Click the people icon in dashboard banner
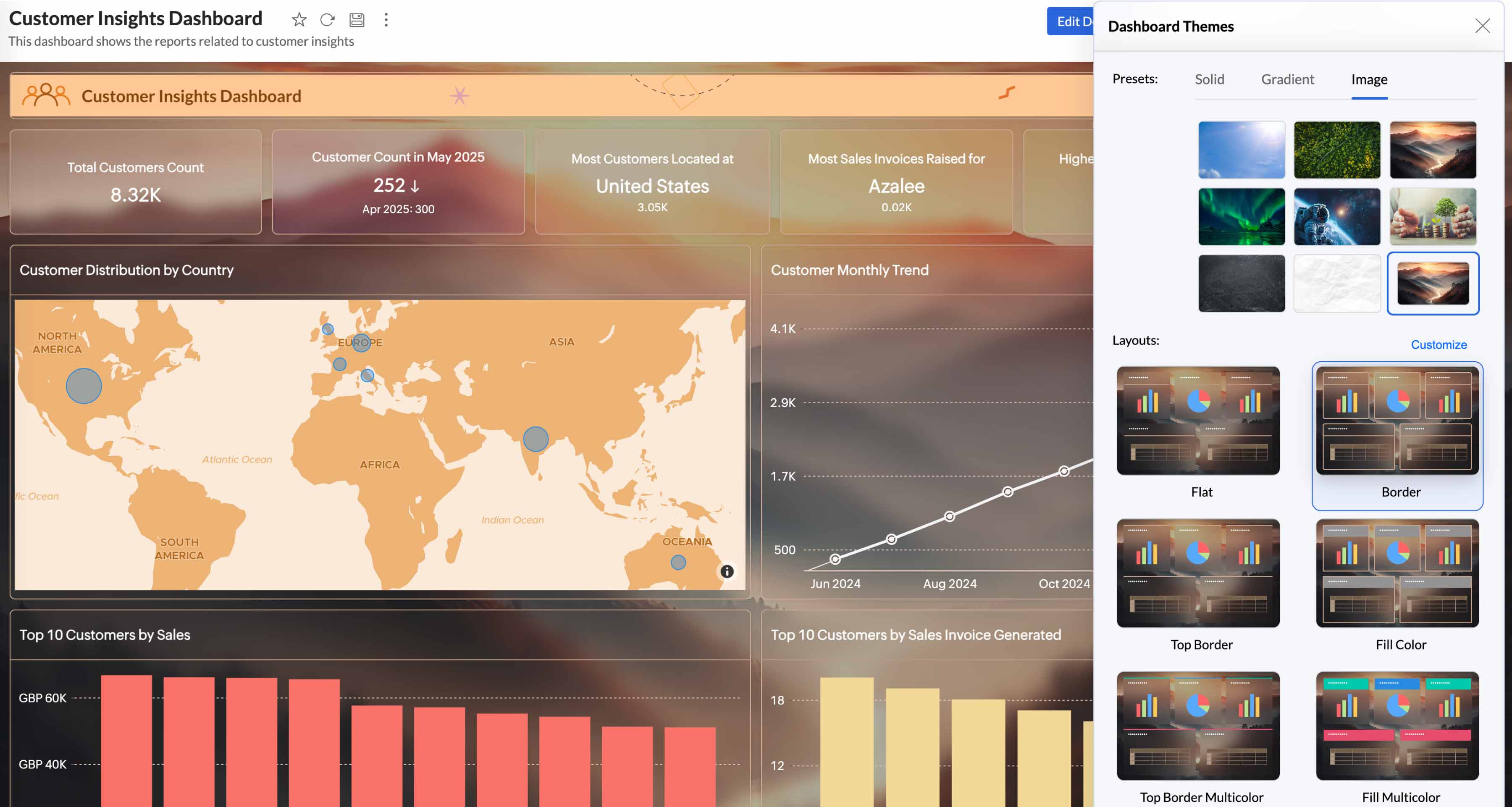The height and width of the screenshot is (807, 1512). (46, 95)
